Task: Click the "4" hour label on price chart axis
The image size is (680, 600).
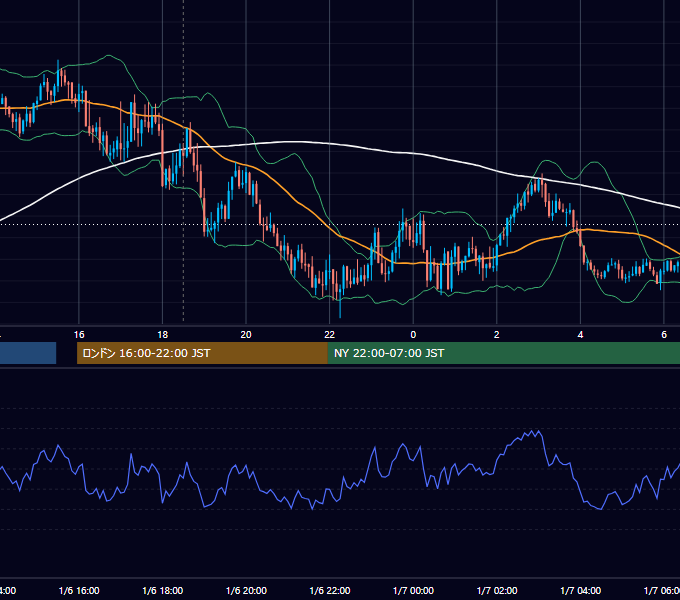Action: (x=580, y=334)
